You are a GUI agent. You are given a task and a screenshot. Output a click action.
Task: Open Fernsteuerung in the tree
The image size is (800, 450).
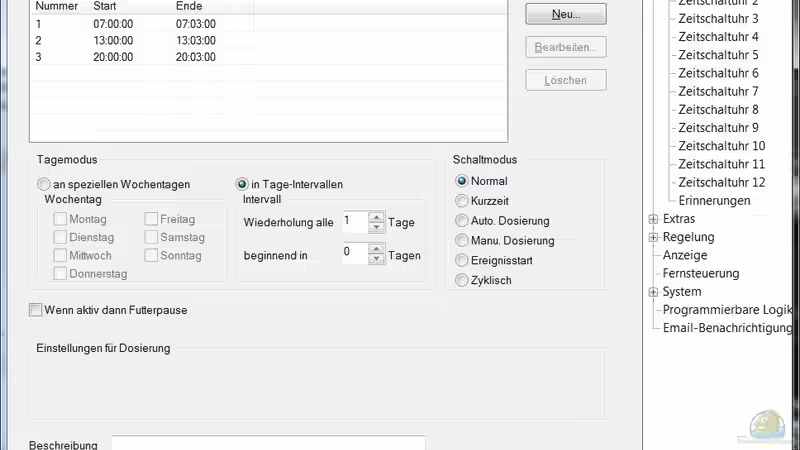click(x=700, y=273)
